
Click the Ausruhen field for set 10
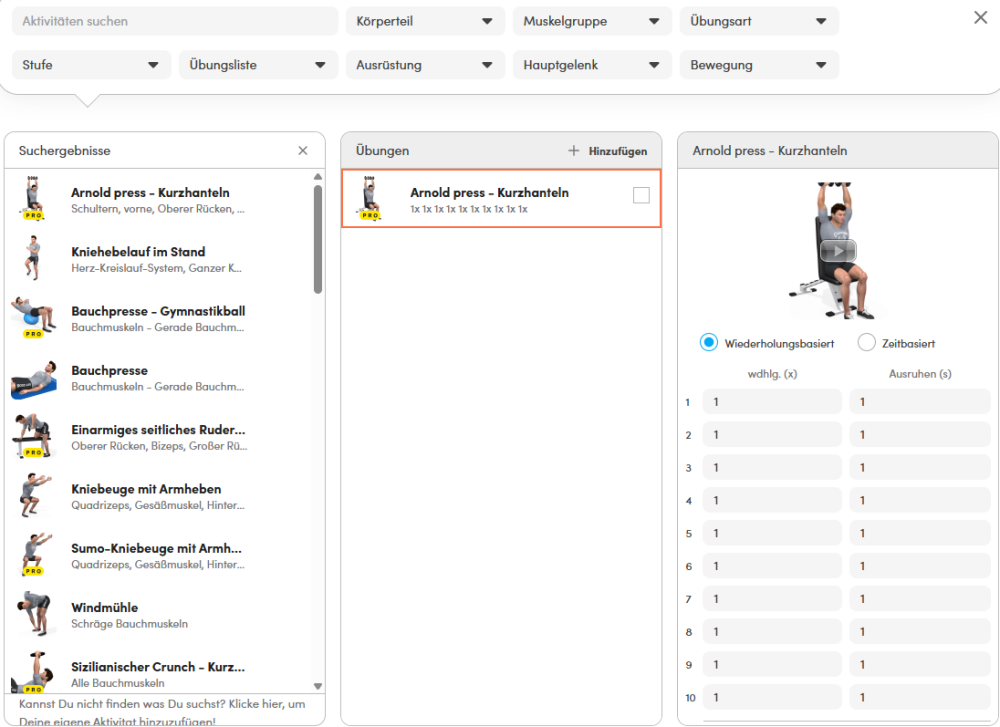click(x=919, y=698)
